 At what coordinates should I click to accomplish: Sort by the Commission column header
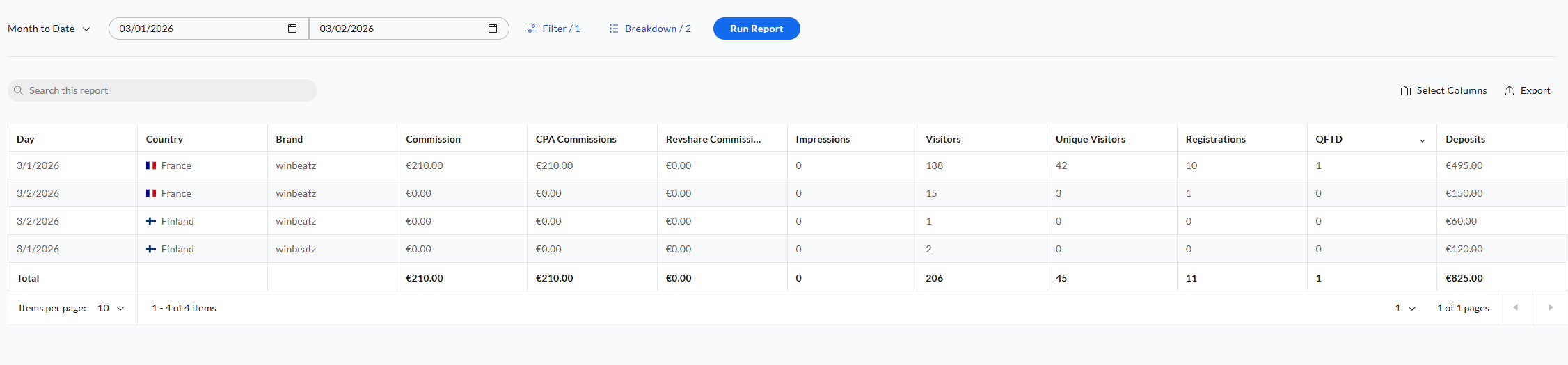click(x=433, y=139)
